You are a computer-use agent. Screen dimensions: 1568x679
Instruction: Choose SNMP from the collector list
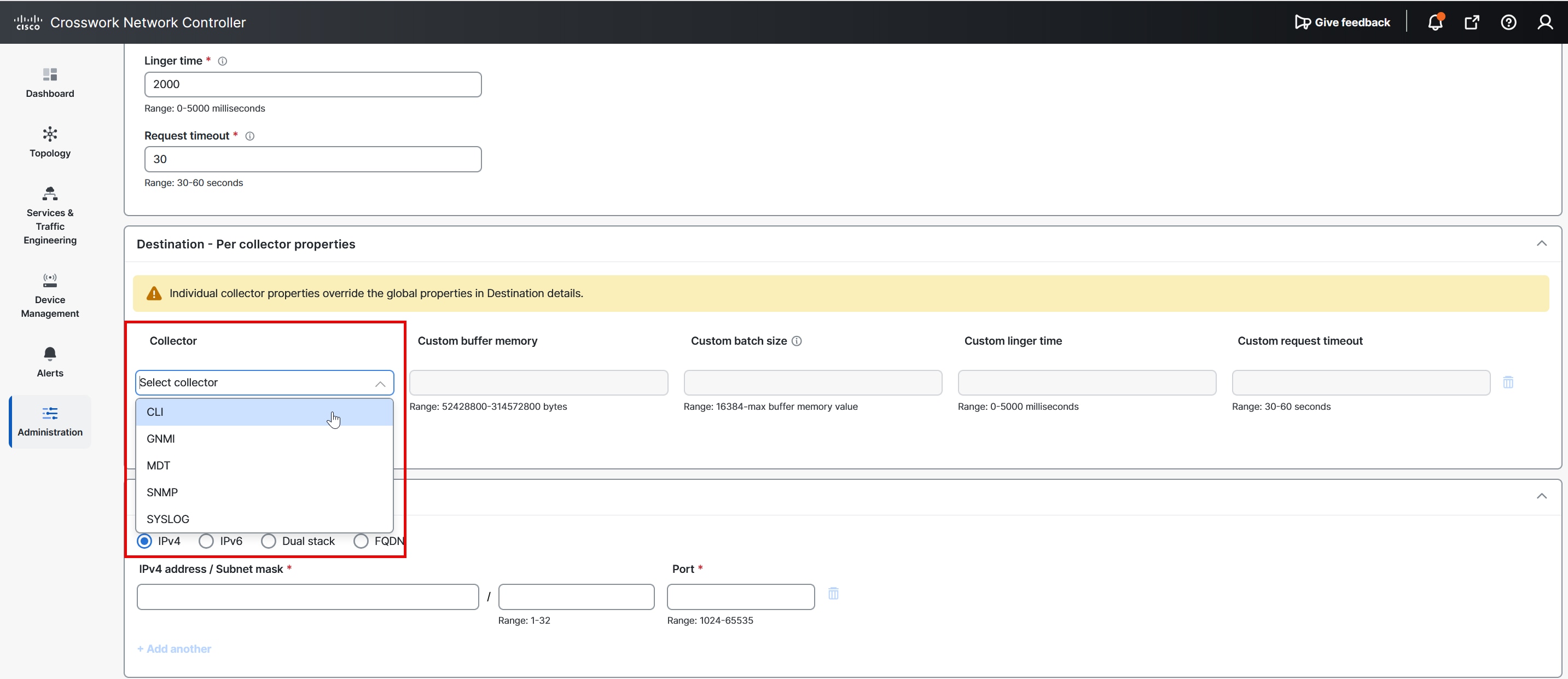[162, 492]
